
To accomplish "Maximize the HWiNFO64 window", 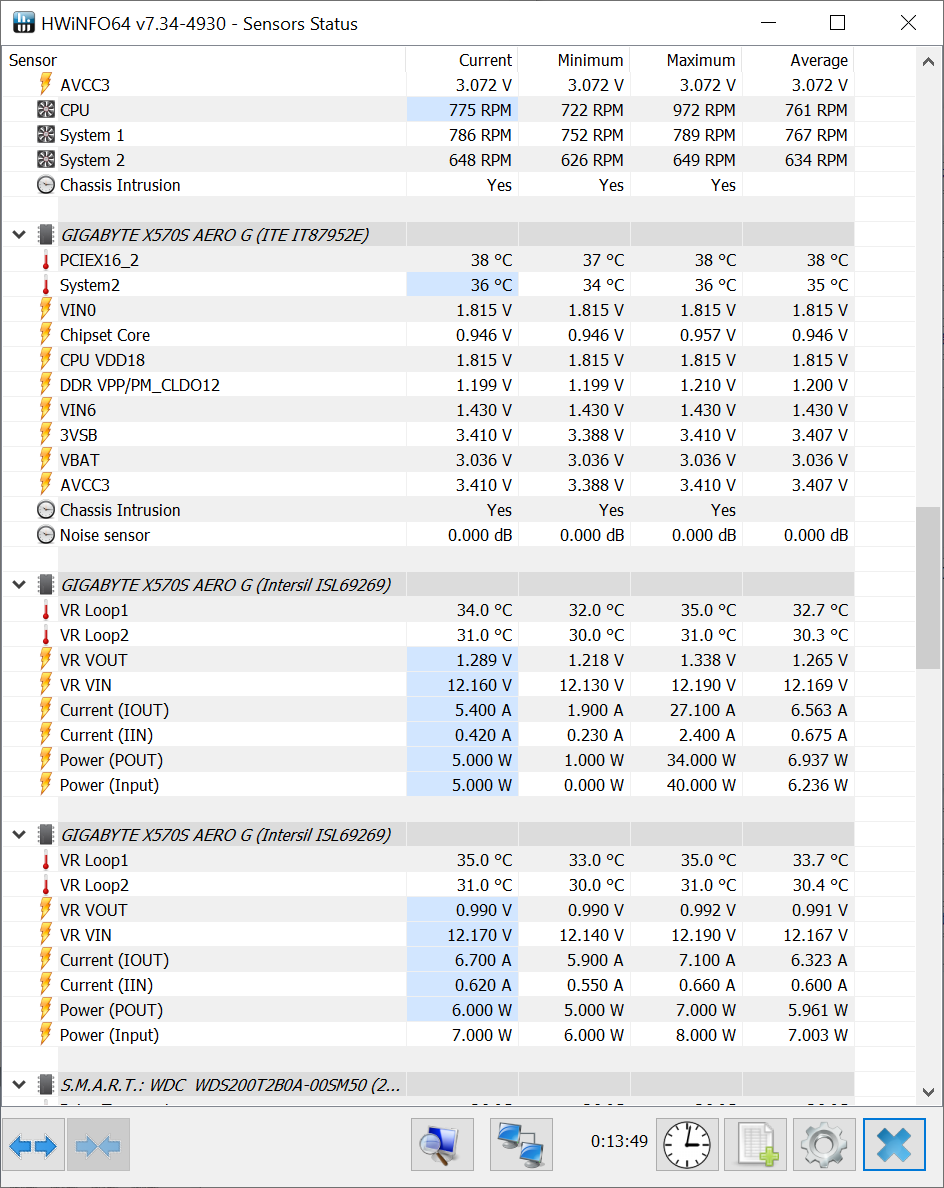I will (x=837, y=23).
